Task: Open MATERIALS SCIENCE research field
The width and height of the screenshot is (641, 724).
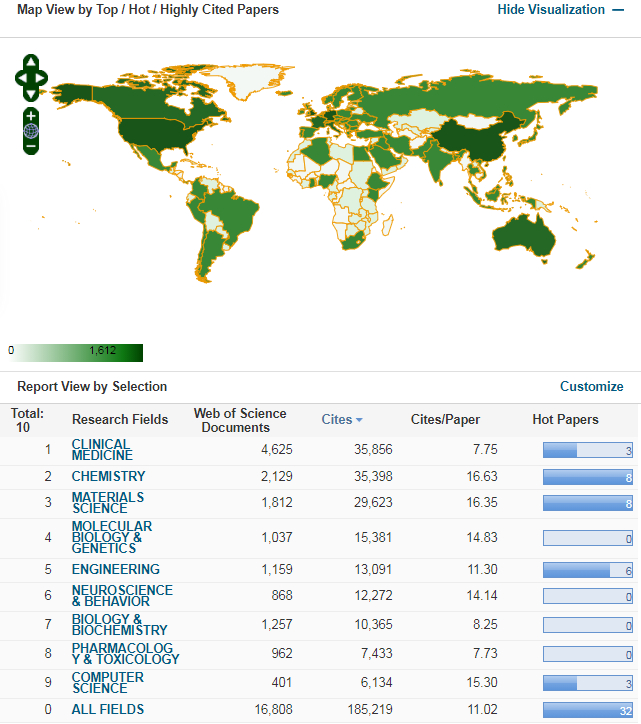Action: click(x=108, y=503)
